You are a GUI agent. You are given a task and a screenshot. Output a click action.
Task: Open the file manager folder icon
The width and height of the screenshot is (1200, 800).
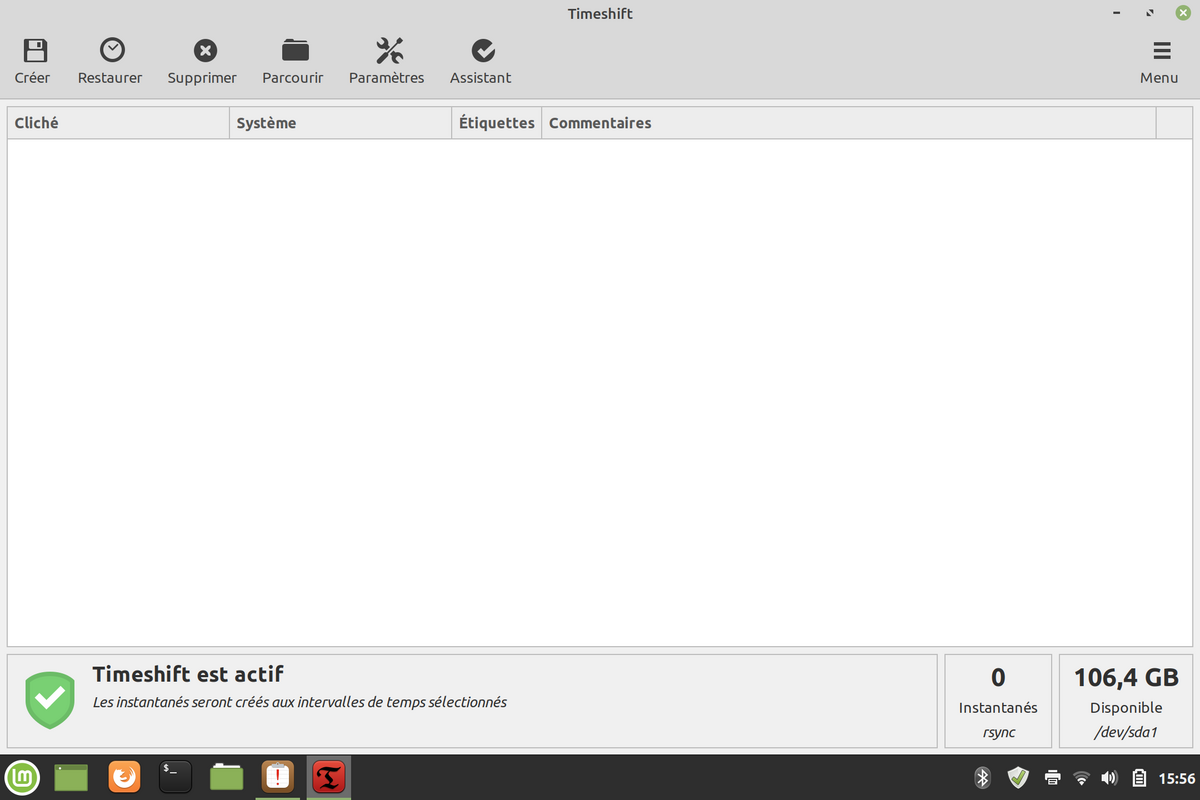pos(227,777)
